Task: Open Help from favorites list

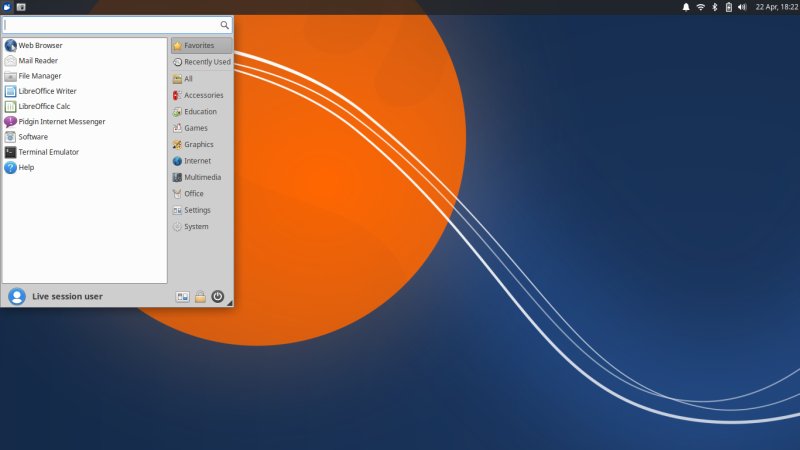Action: 85,167
